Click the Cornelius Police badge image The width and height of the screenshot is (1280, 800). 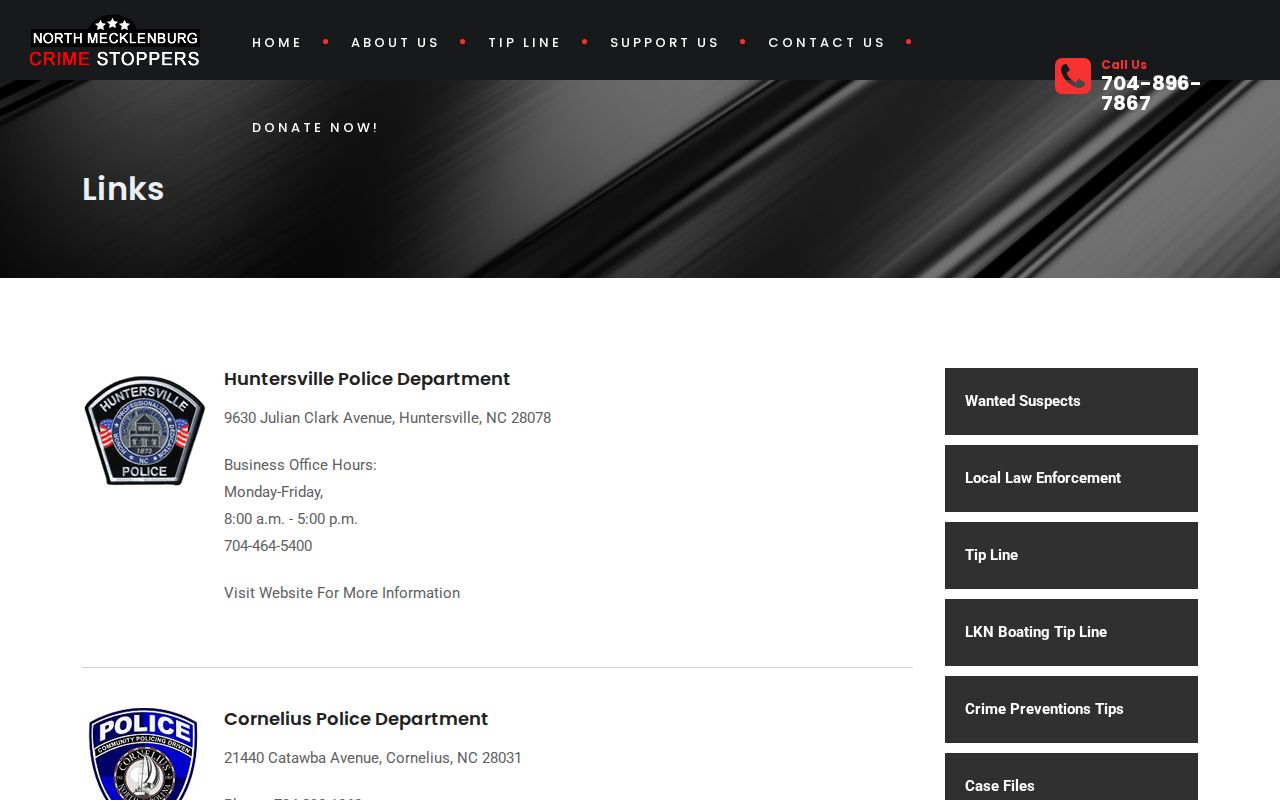[x=144, y=754]
